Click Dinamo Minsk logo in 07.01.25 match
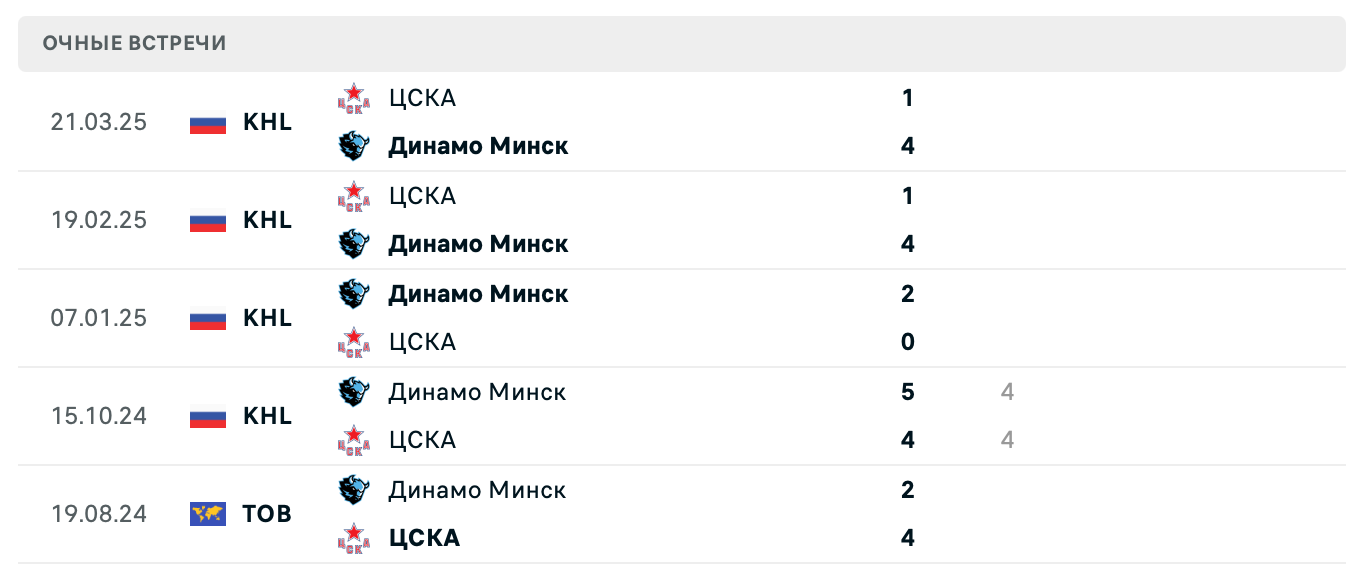1364x578 pixels. (x=353, y=294)
